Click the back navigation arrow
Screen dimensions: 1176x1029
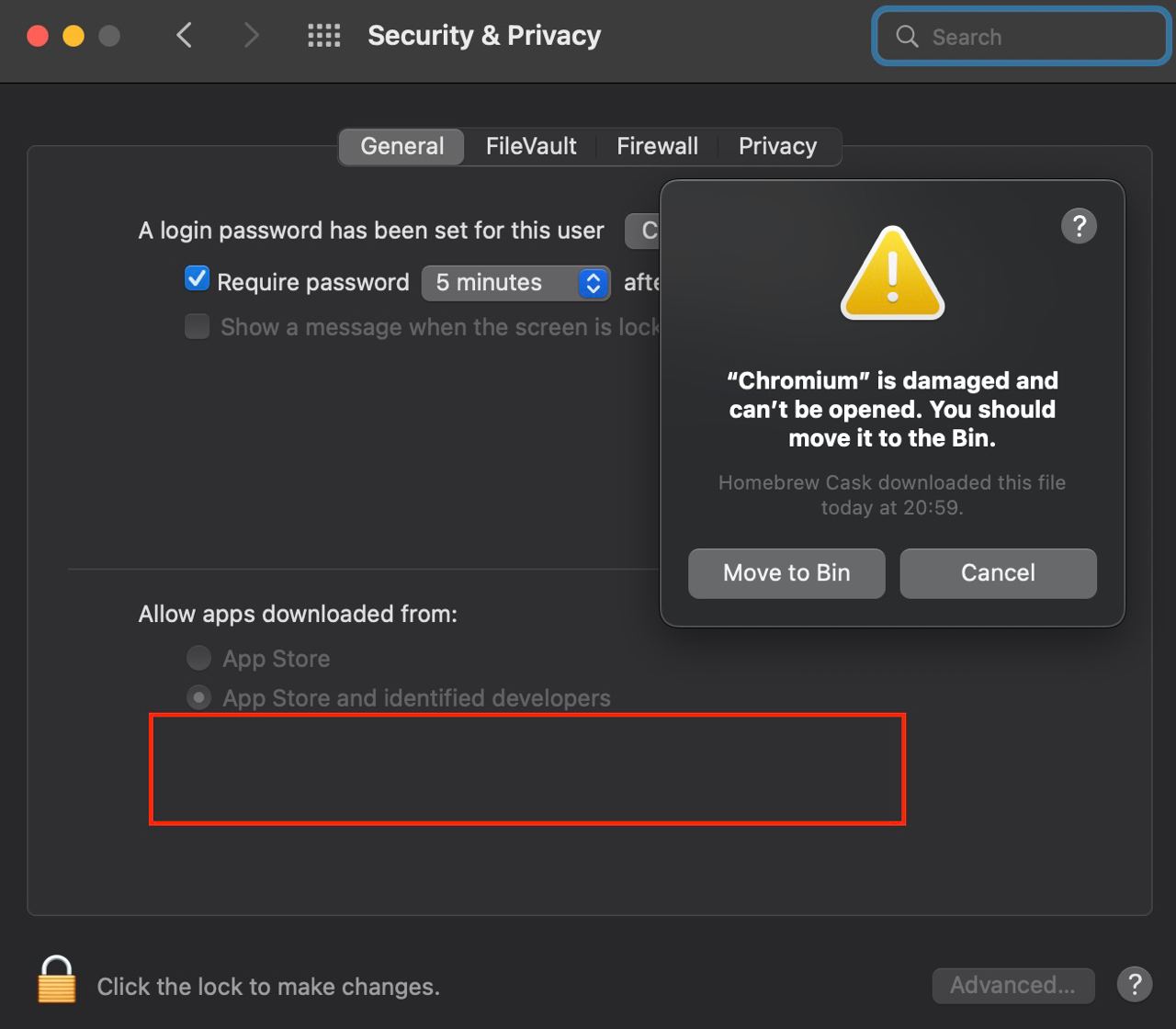(x=185, y=36)
